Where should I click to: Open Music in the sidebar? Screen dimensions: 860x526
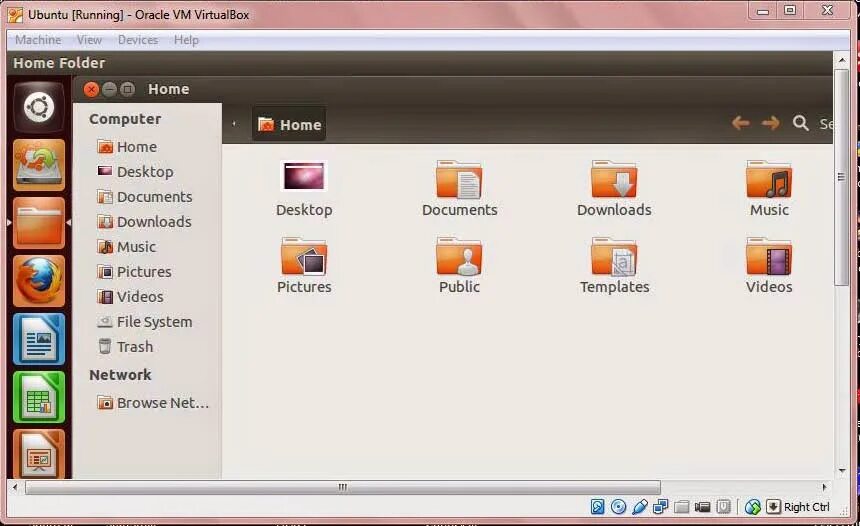click(126, 247)
